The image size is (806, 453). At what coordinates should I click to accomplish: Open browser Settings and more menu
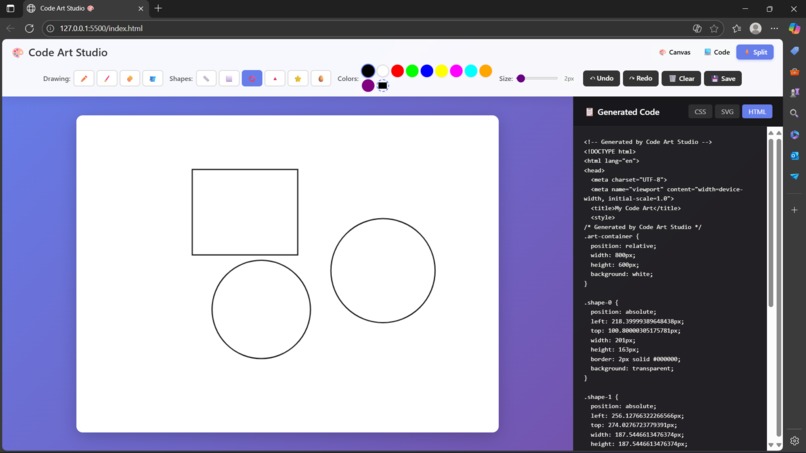tap(774, 28)
